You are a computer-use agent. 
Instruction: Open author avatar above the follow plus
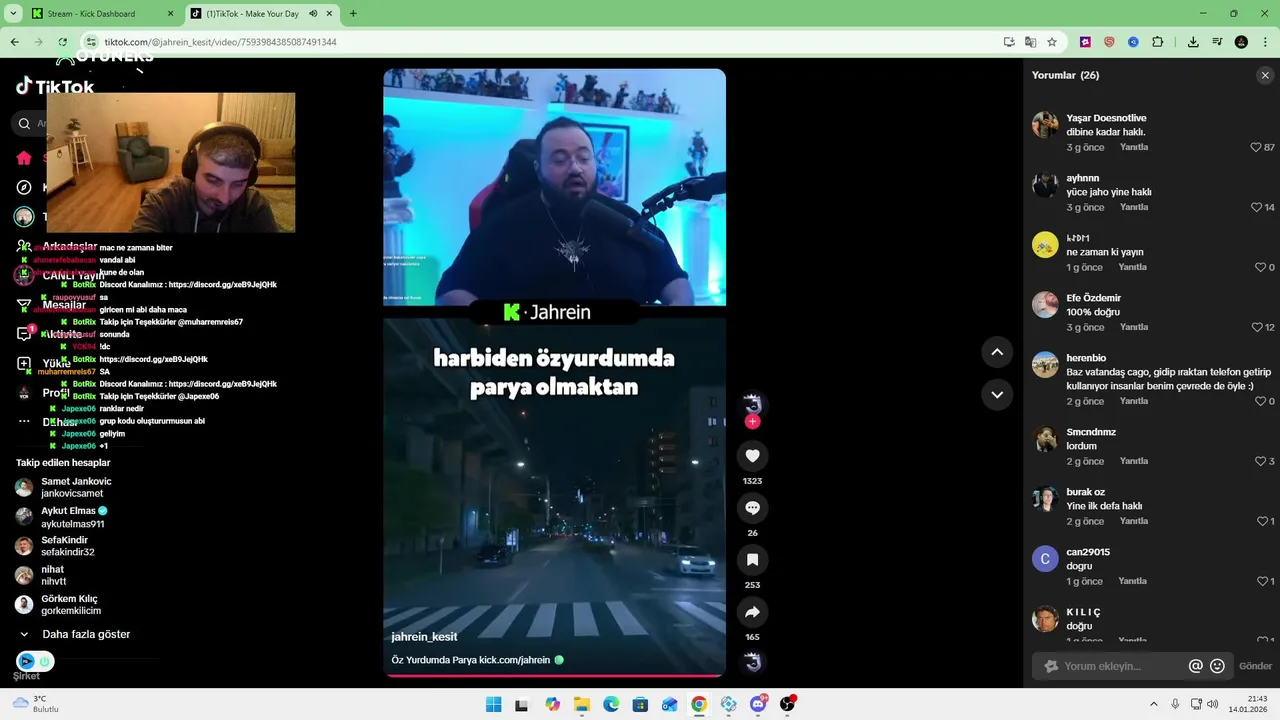pyautogui.click(x=752, y=404)
